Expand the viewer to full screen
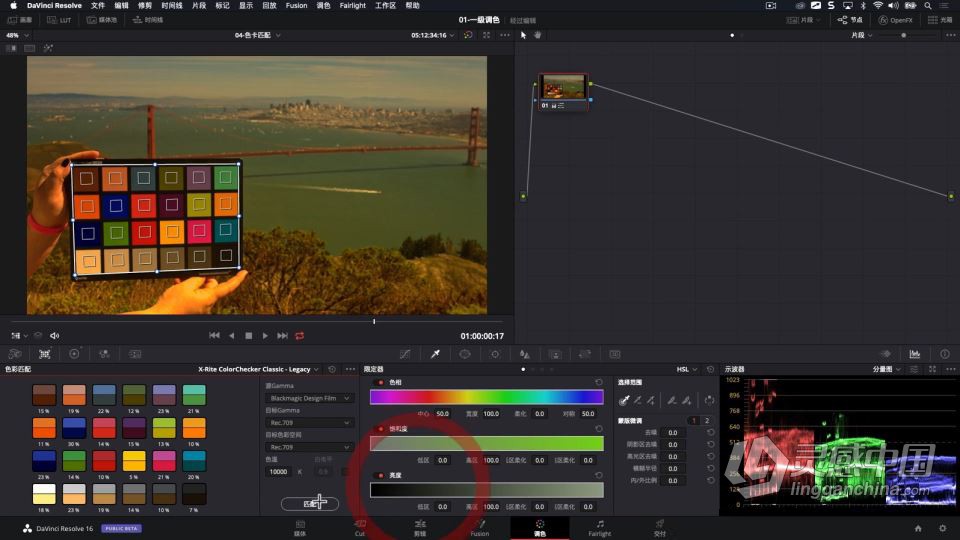960x540 pixels. pyautogui.click(x=486, y=36)
